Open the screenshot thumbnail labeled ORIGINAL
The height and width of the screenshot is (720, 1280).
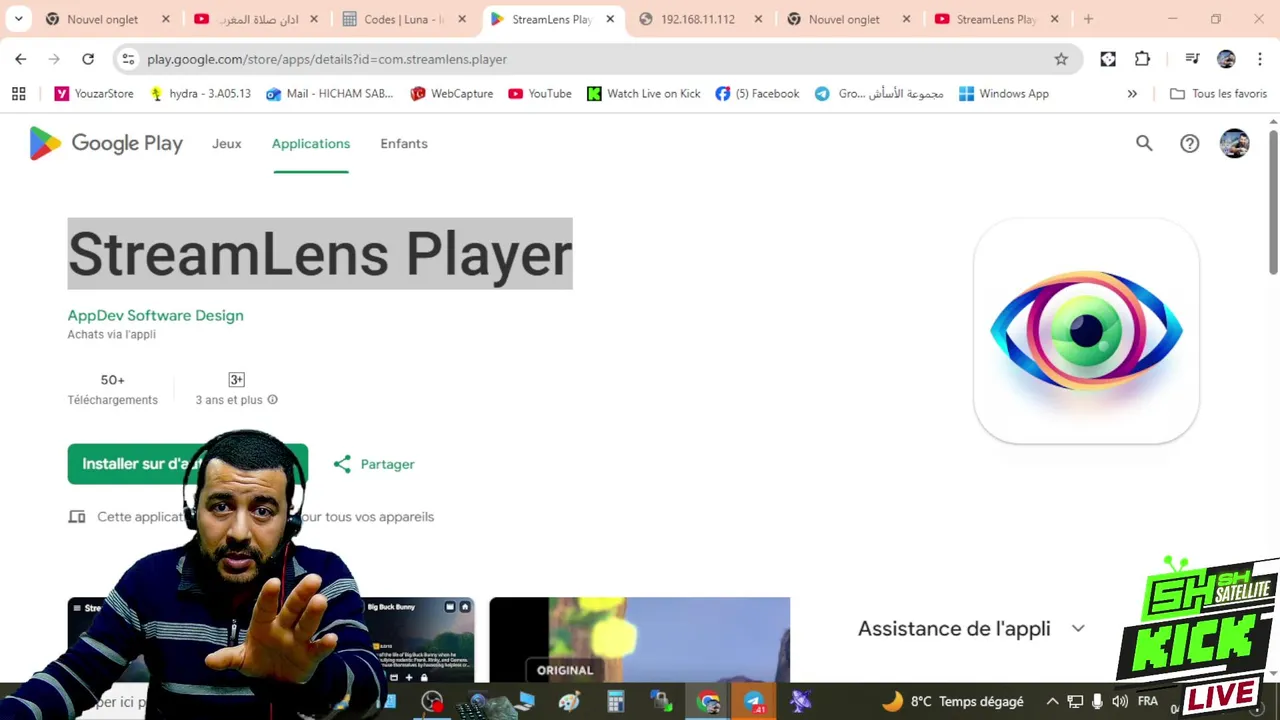[639, 640]
